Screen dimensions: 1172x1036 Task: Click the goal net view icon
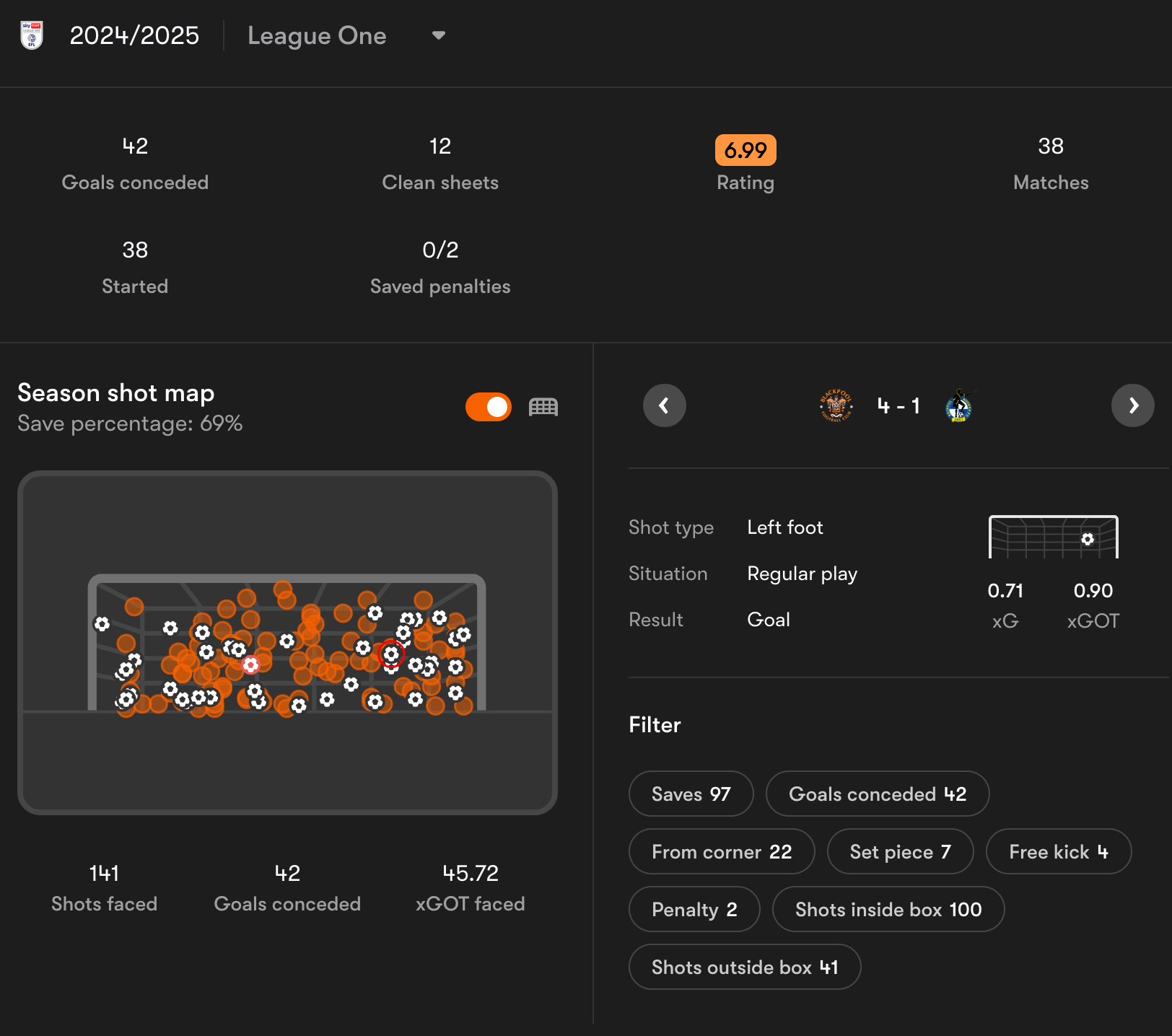(x=543, y=407)
